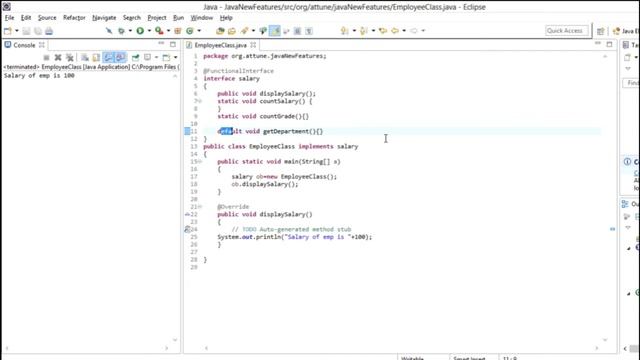
Task: Click the New Java Class icon
Action: (190, 31)
